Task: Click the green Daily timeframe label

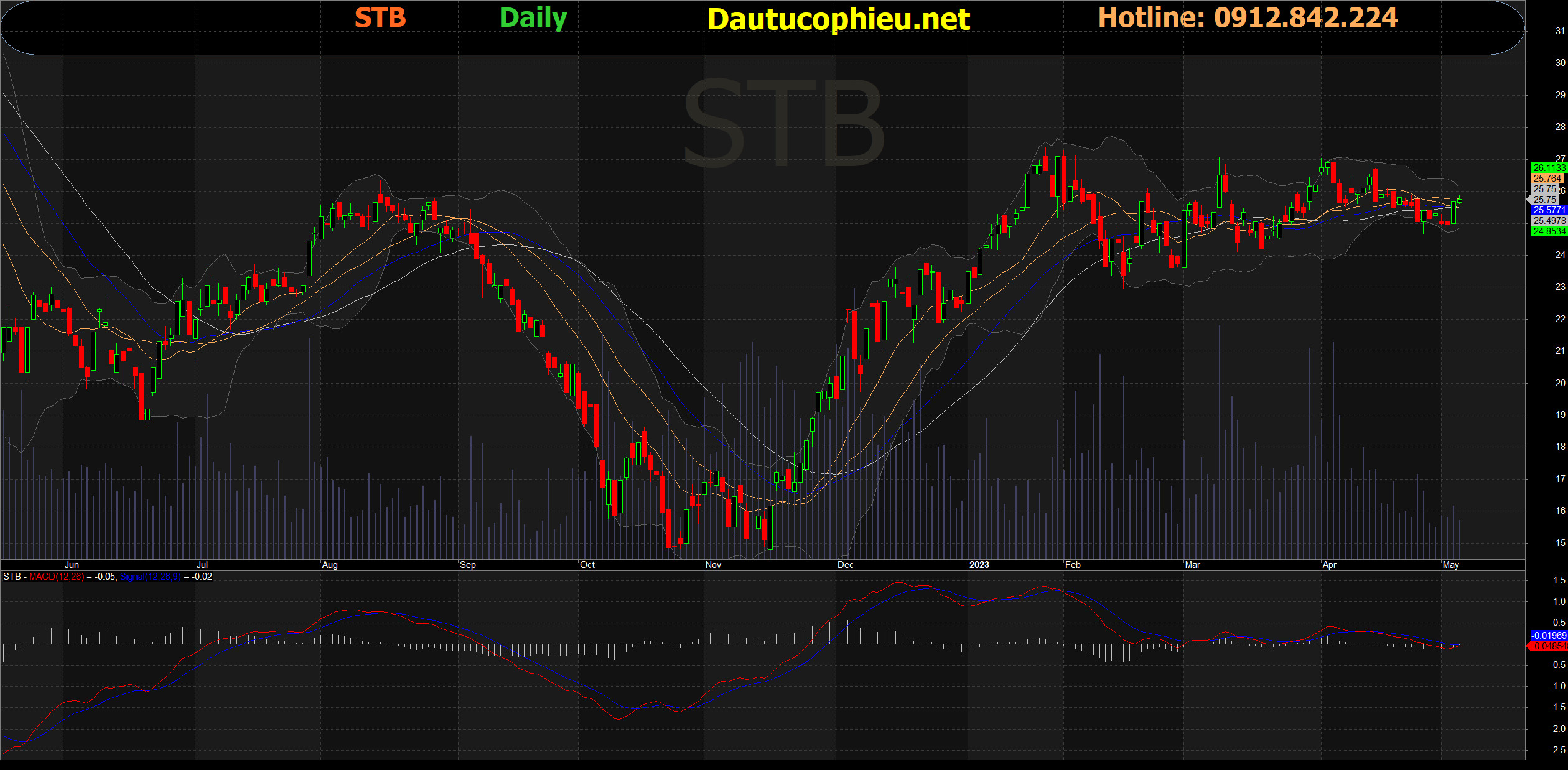Action: click(533, 18)
